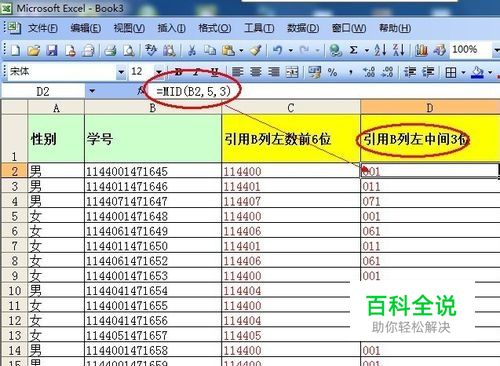Click the Print icon
The image size is (500, 366).
110,50
